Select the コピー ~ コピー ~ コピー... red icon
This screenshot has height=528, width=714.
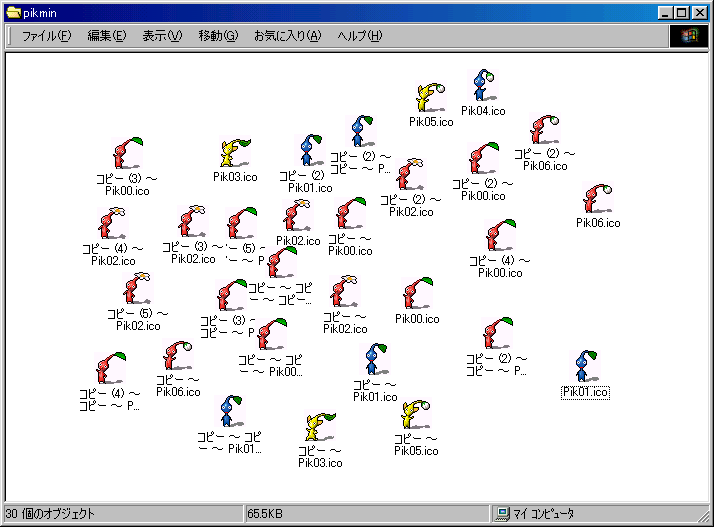[x=281, y=262]
